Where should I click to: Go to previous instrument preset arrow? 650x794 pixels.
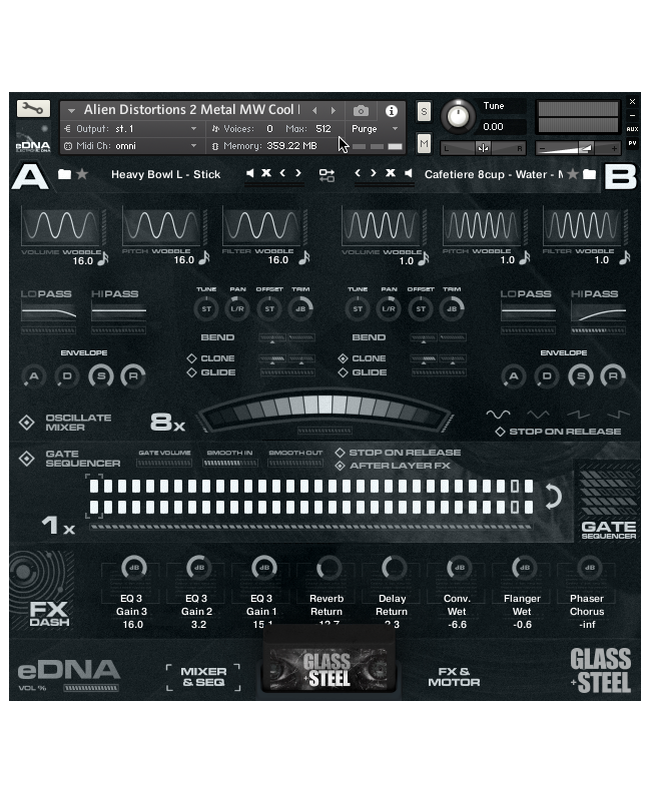point(315,110)
